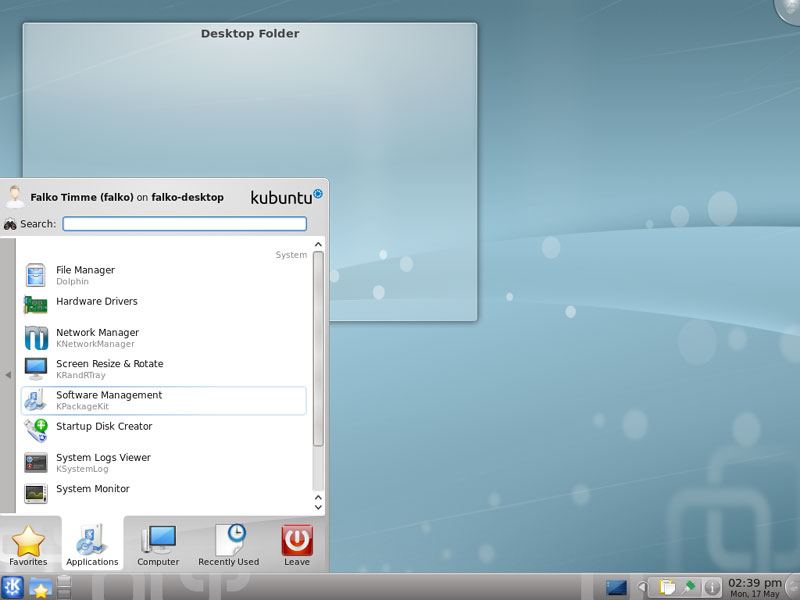Click the user avatar icon in menu header
Image resolution: width=800 pixels, height=600 pixels.
14,196
